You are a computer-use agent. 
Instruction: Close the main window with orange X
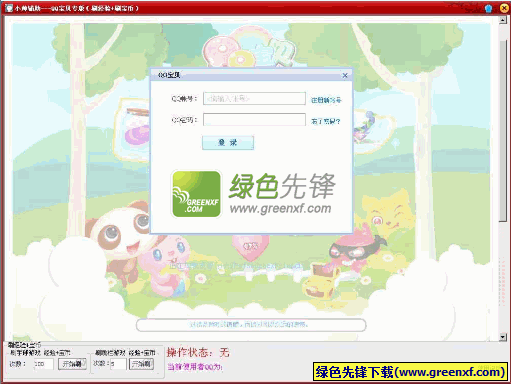(505, 8)
